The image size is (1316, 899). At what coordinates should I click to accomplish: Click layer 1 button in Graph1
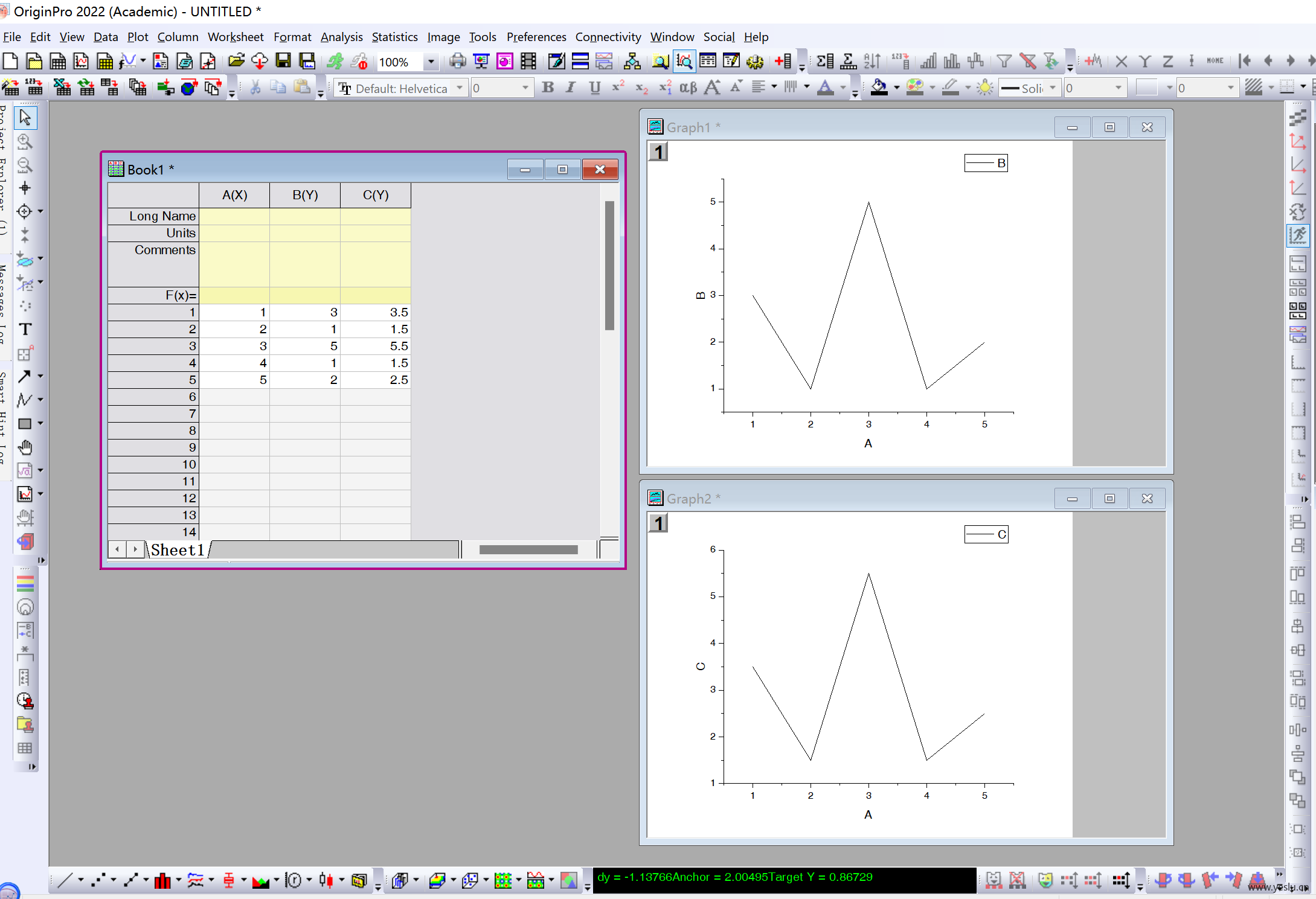658,152
